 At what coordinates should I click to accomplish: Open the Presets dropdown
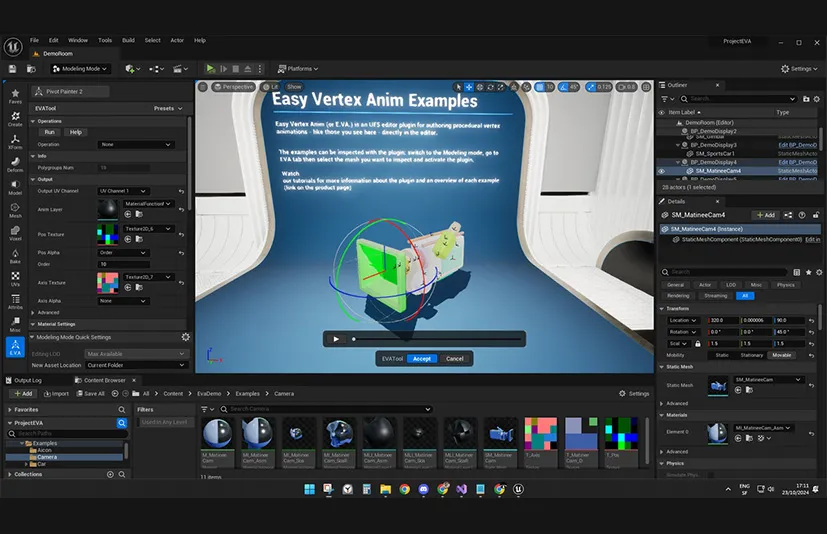pyautogui.click(x=168, y=108)
